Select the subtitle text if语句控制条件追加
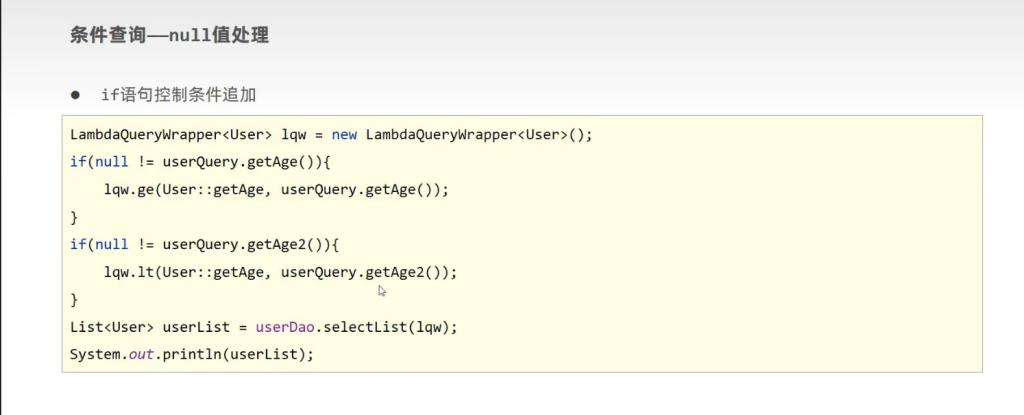This screenshot has height=415, width=1024. pos(179,95)
